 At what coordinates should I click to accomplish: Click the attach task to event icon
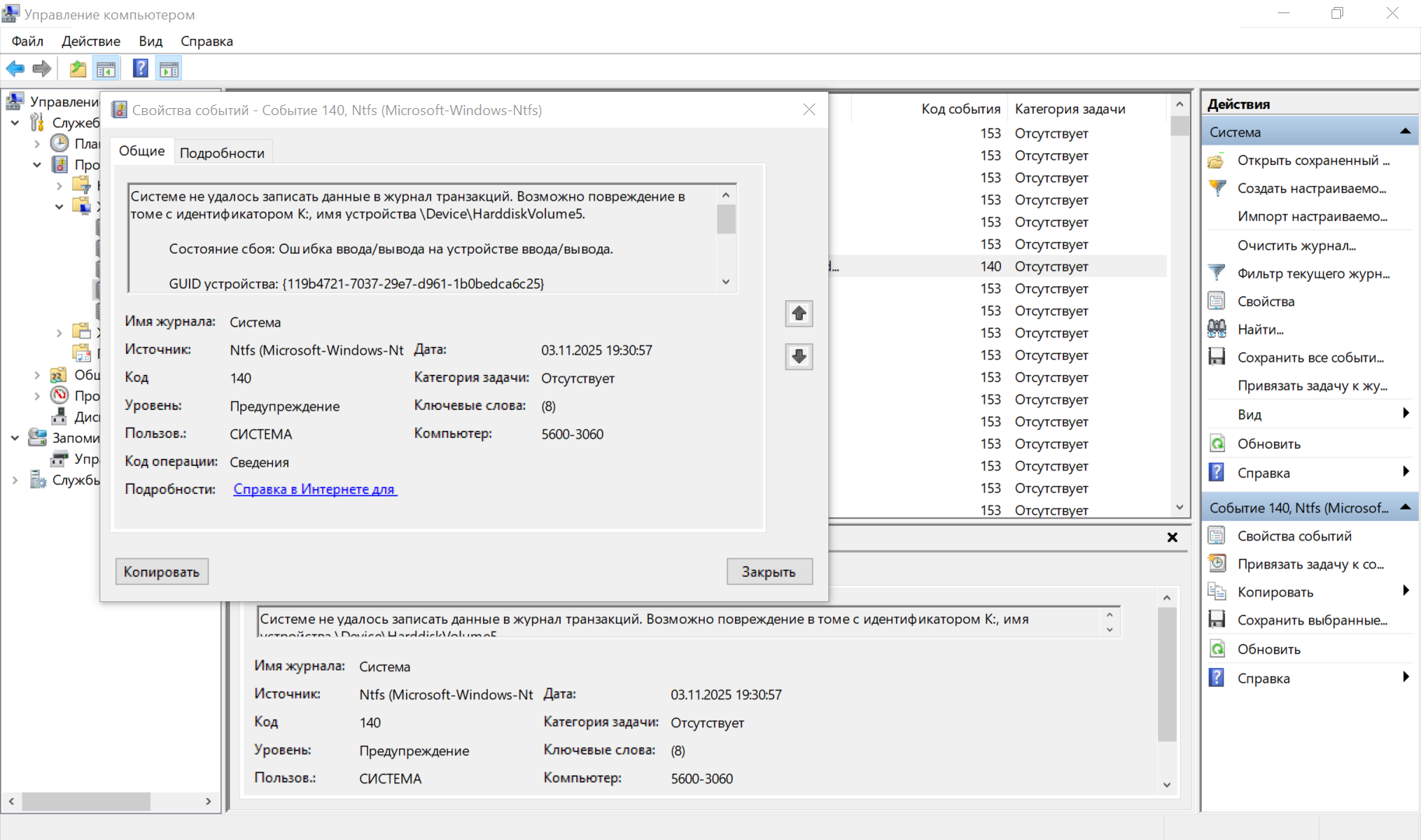pos(1216,564)
